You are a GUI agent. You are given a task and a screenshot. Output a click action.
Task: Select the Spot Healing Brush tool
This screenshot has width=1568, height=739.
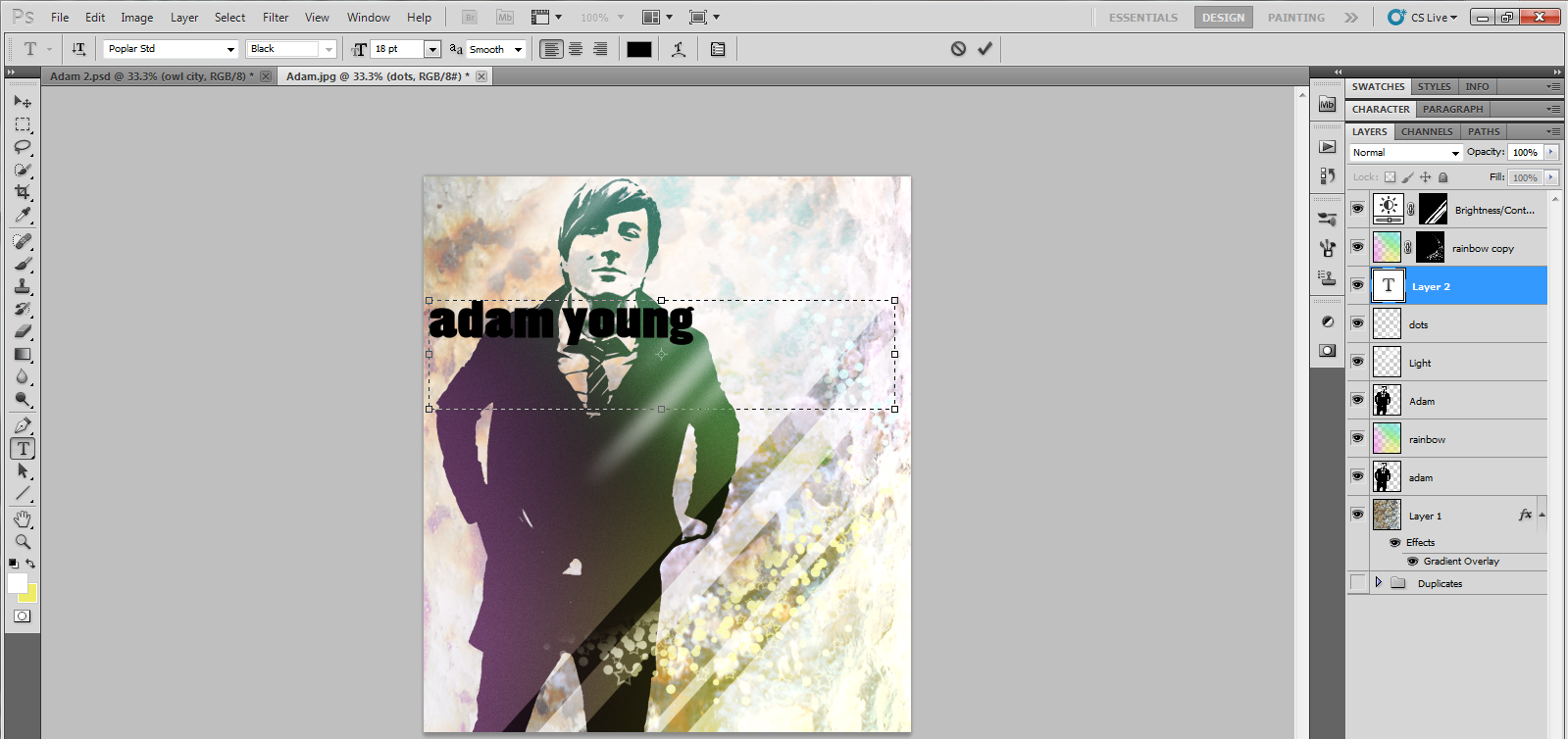(23, 241)
